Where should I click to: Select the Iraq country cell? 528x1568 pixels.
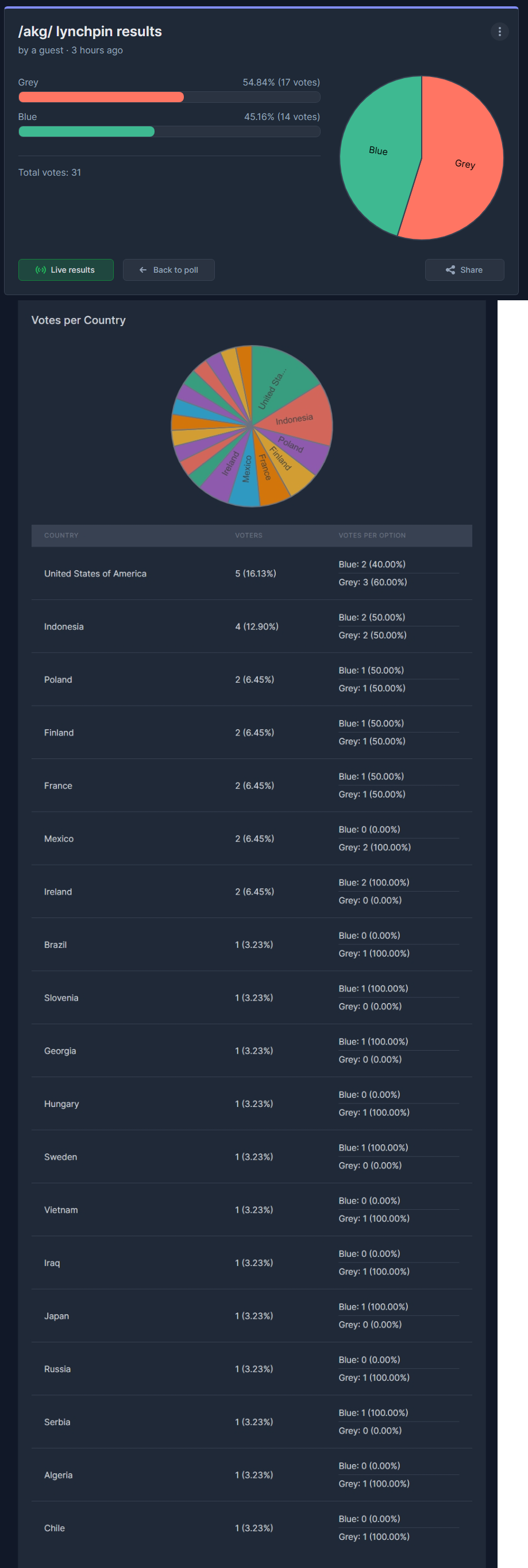pos(52,1263)
